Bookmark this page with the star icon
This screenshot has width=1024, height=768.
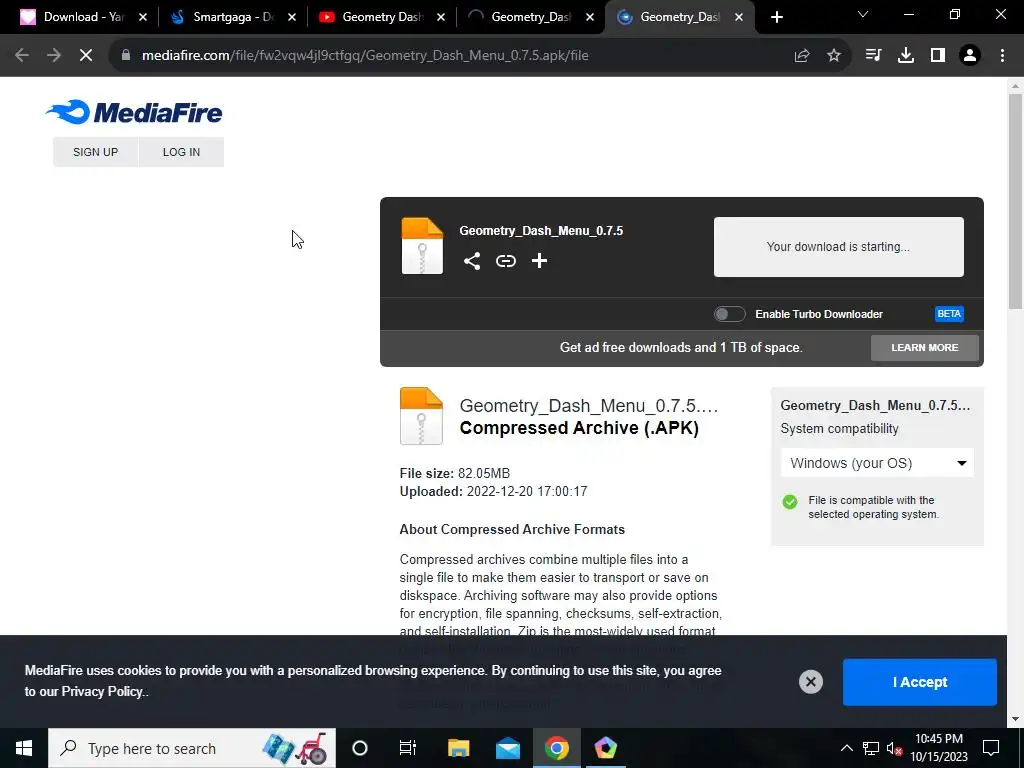pos(834,56)
